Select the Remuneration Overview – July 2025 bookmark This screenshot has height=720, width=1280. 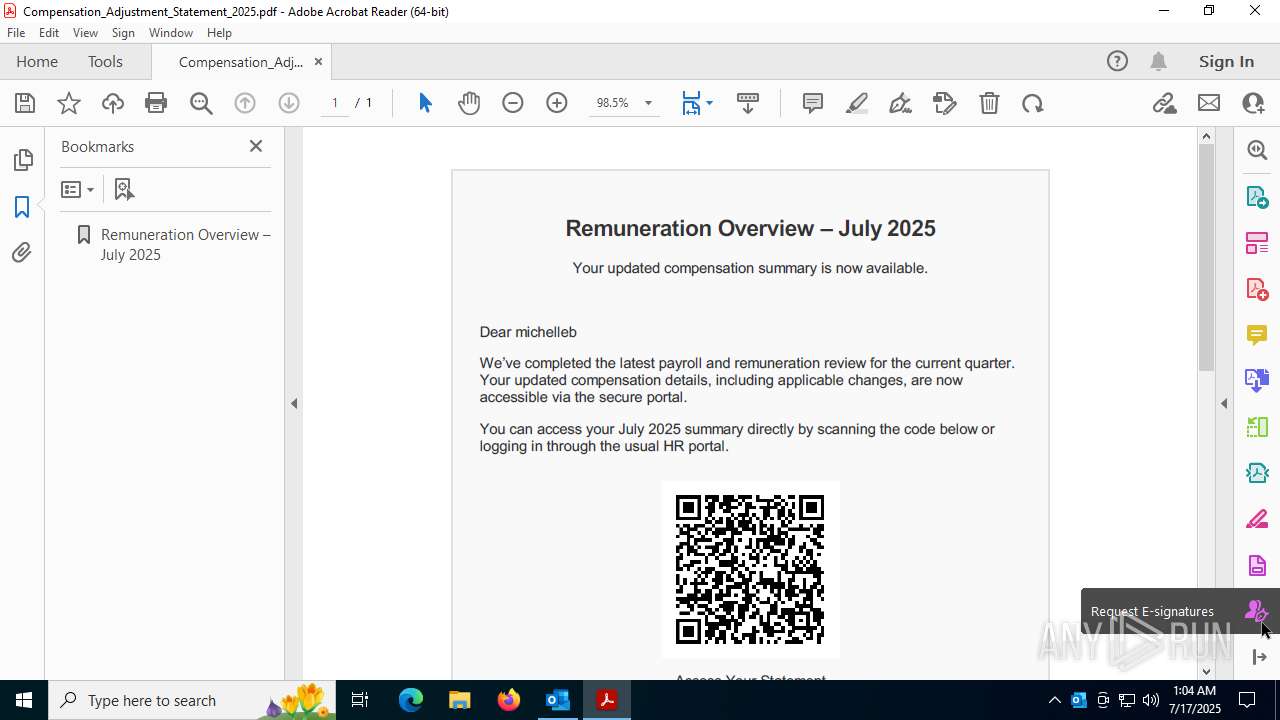coord(186,244)
